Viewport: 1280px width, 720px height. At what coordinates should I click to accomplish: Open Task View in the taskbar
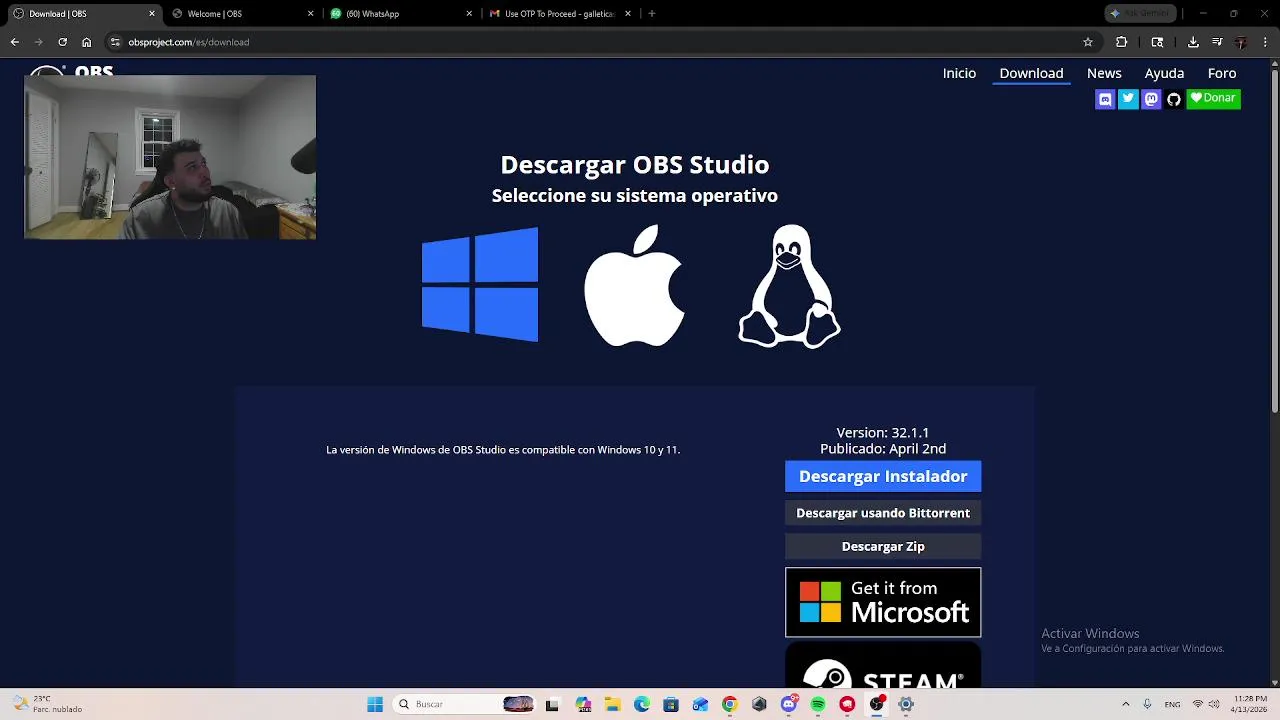tap(552, 704)
